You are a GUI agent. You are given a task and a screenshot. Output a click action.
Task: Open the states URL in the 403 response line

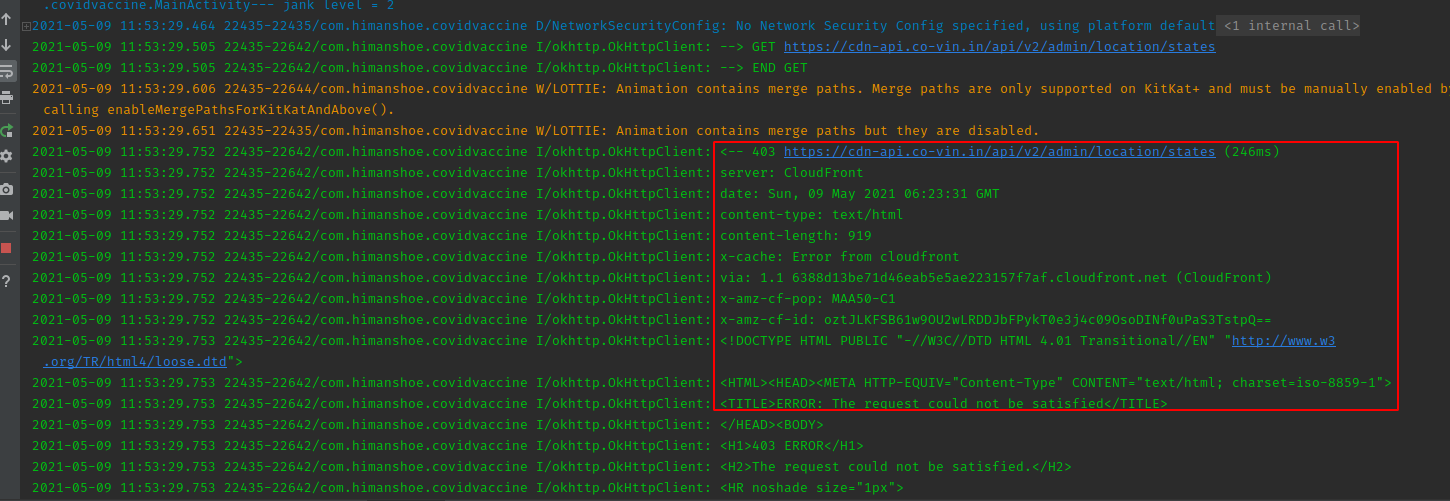[1000, 152]
